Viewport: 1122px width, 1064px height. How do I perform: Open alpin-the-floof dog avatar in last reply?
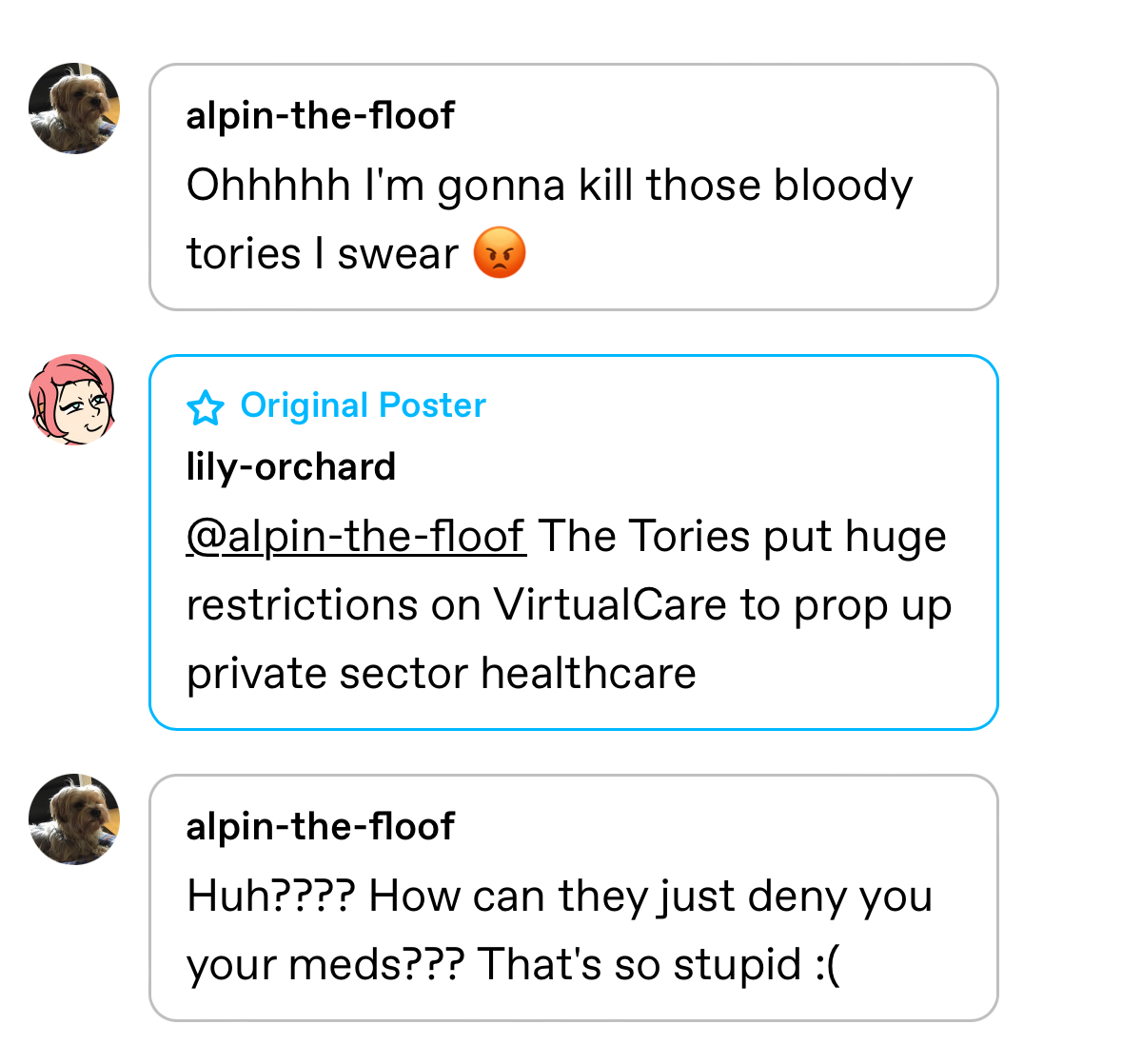[73, 818]
